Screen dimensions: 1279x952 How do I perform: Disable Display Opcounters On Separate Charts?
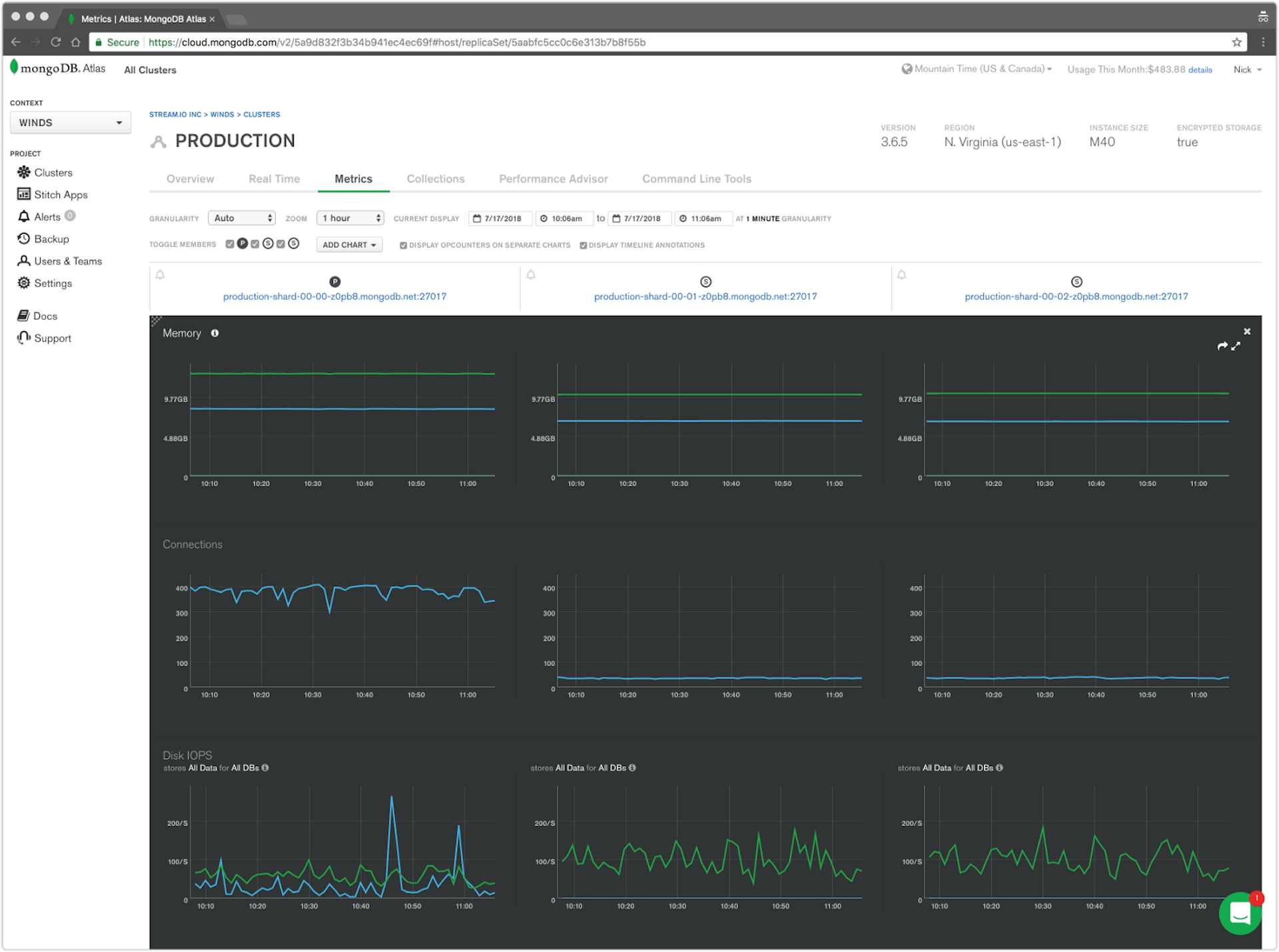point(403,244)
